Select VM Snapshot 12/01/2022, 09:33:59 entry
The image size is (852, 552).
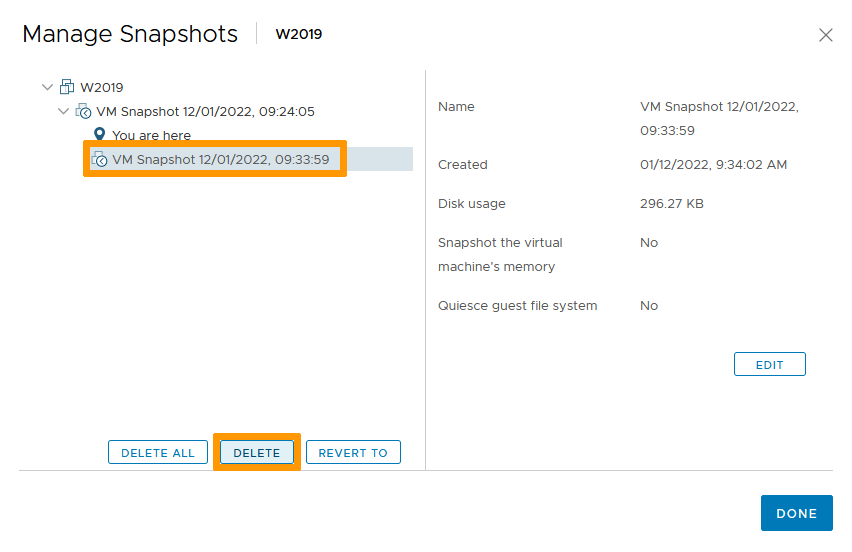220,159
